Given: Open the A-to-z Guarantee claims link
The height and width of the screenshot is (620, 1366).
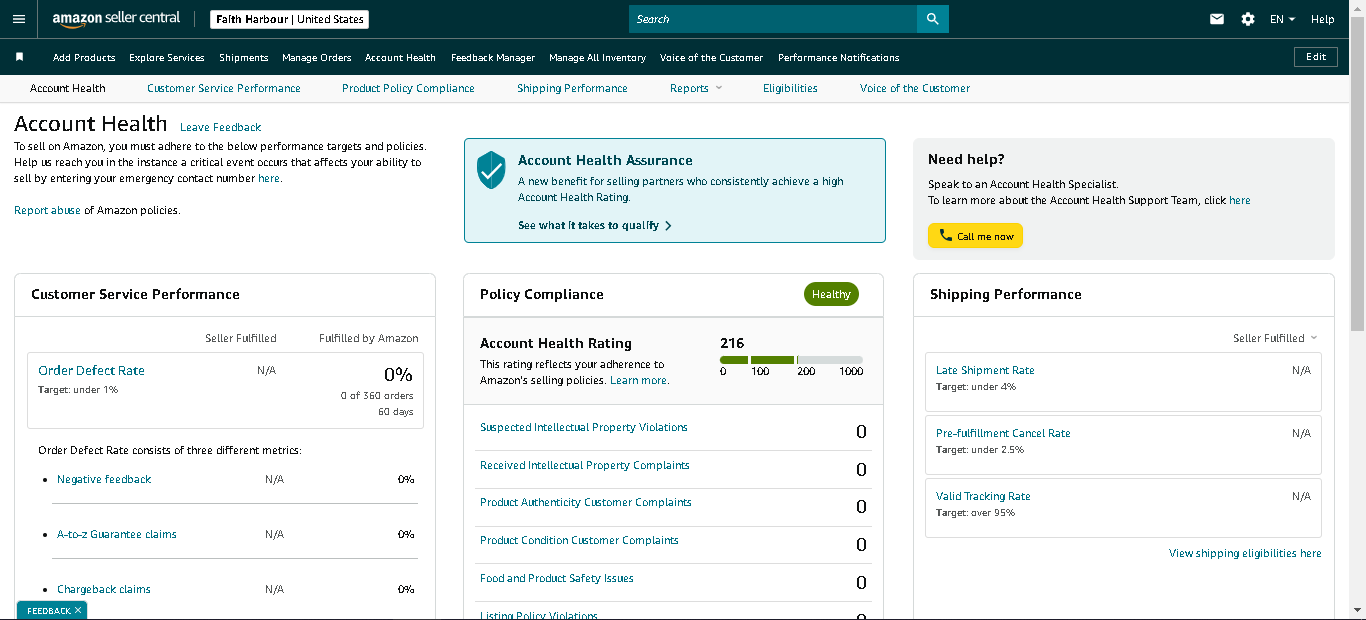Looking at the screenshot, I should coord(117,534).
